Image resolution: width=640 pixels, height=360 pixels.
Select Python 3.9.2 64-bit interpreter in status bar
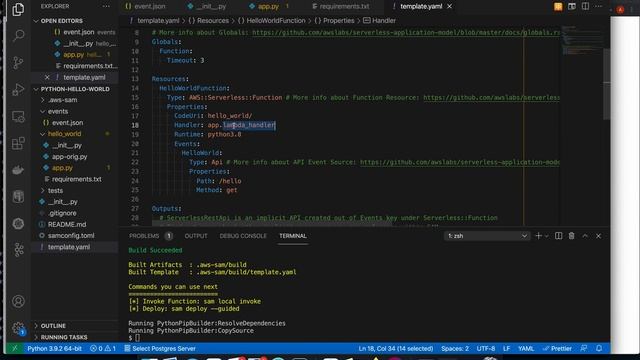coord(54,349)
